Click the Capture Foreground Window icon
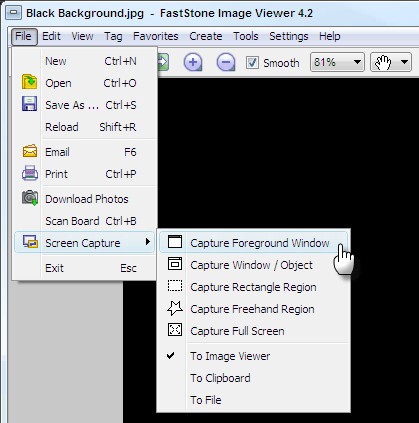Screen dimensions: 419x423 (x=175, y=242)
